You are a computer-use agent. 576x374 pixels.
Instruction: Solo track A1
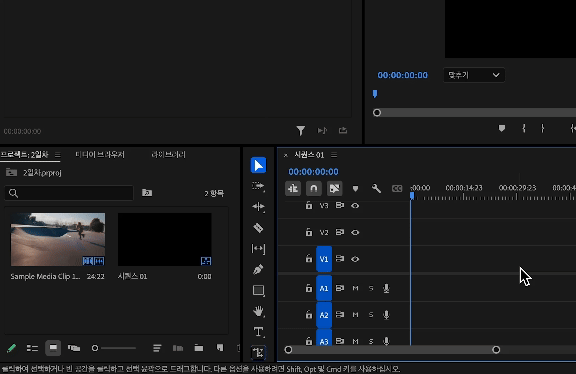coord(371,288)
